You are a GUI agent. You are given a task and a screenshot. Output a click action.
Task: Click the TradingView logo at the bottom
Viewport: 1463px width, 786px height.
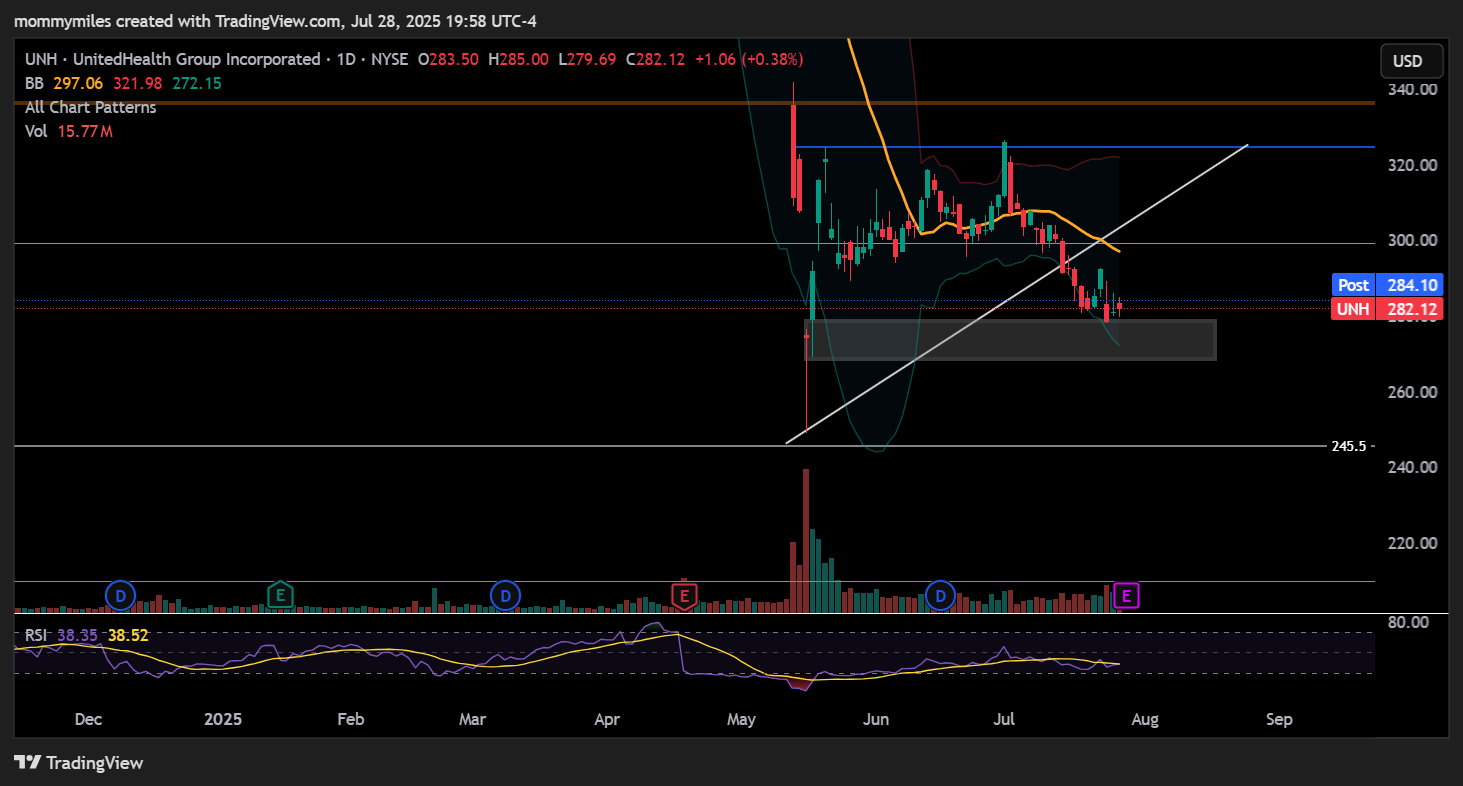click(79, 763)
